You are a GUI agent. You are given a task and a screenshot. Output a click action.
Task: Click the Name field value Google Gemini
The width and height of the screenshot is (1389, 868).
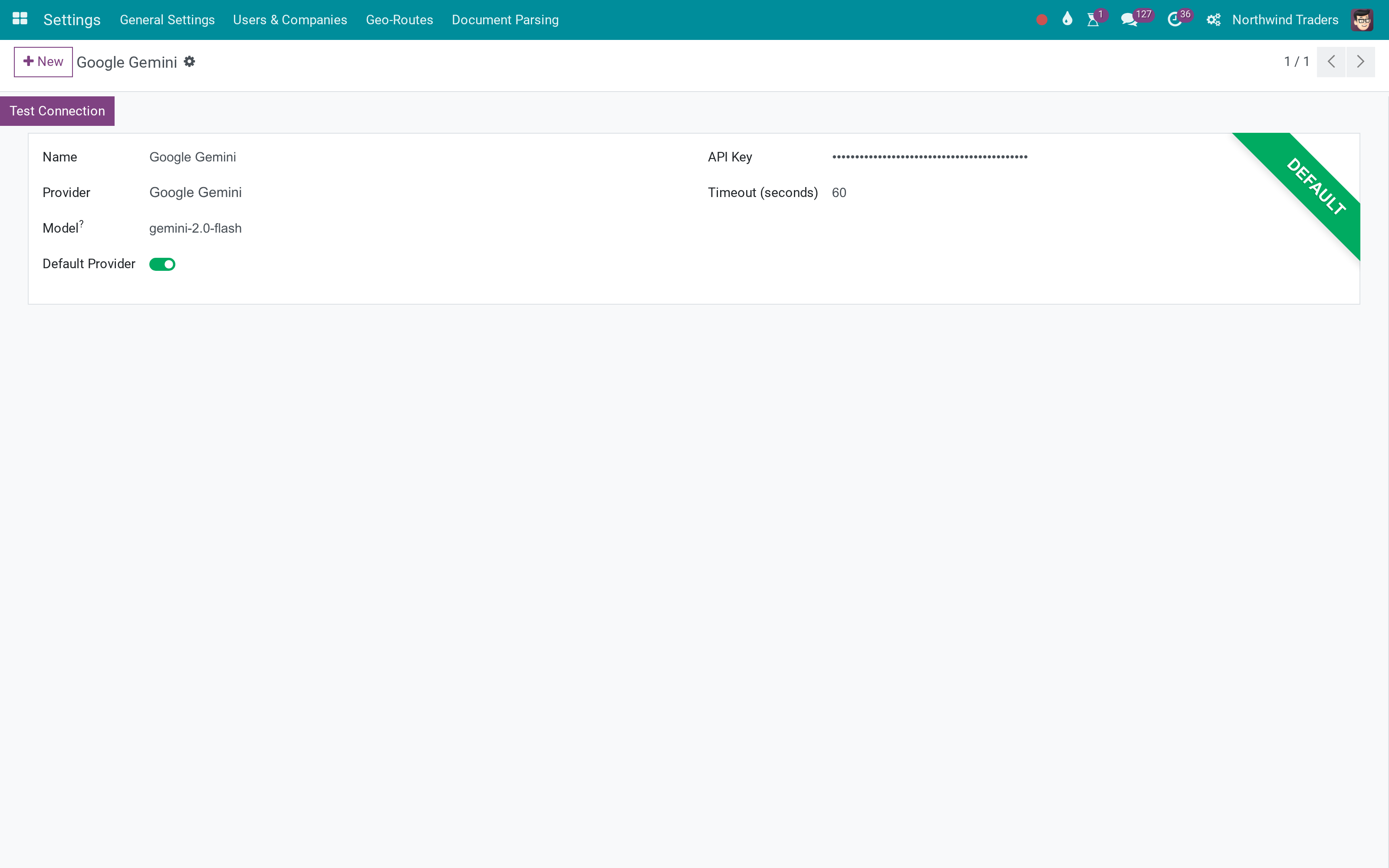point(192,157)
